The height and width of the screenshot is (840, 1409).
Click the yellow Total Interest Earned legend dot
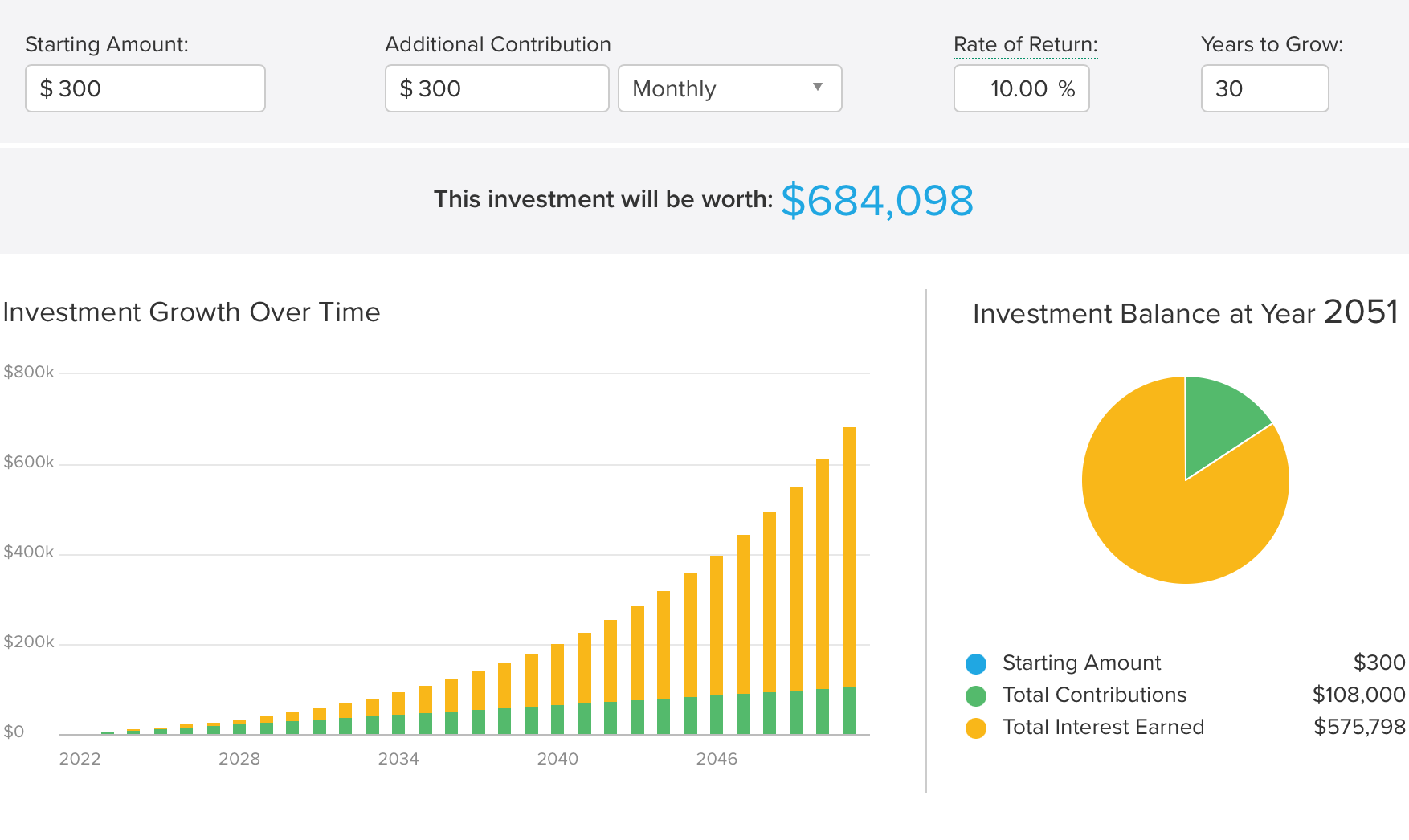tap(976, 728)
